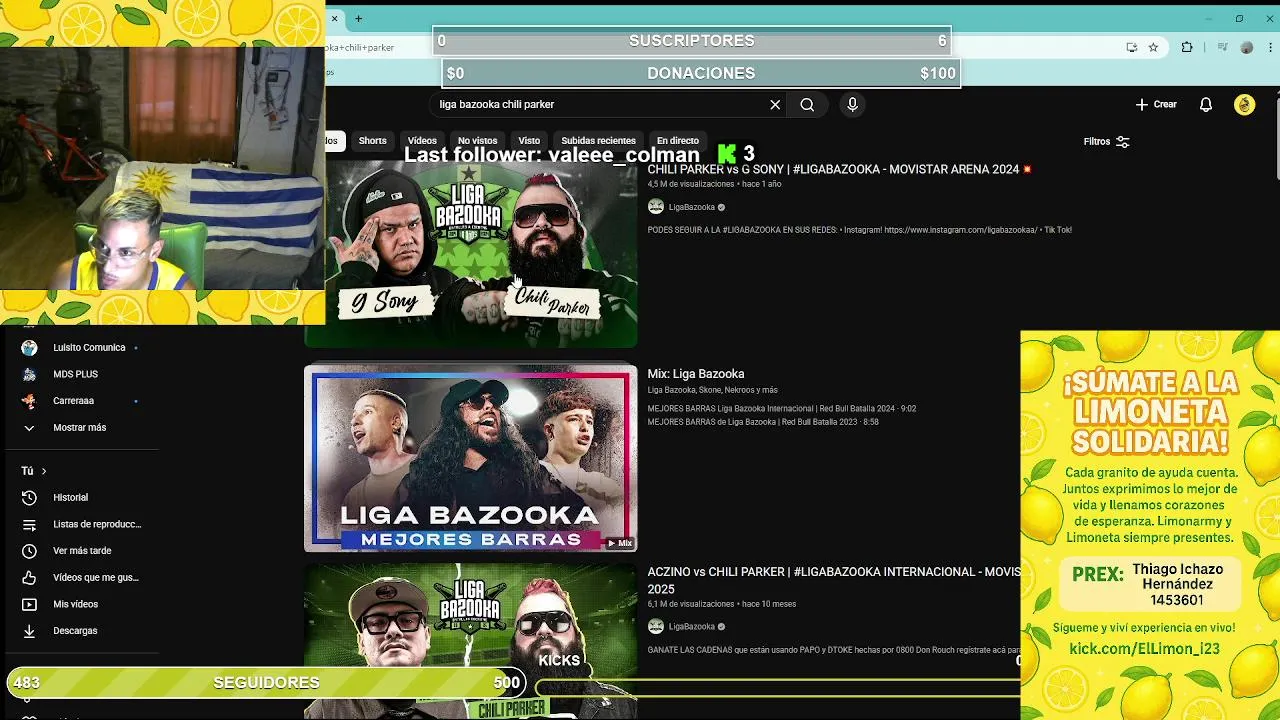Screen dimensions: 1280x720
Task: Close the current browser tab
Action: 335,18
